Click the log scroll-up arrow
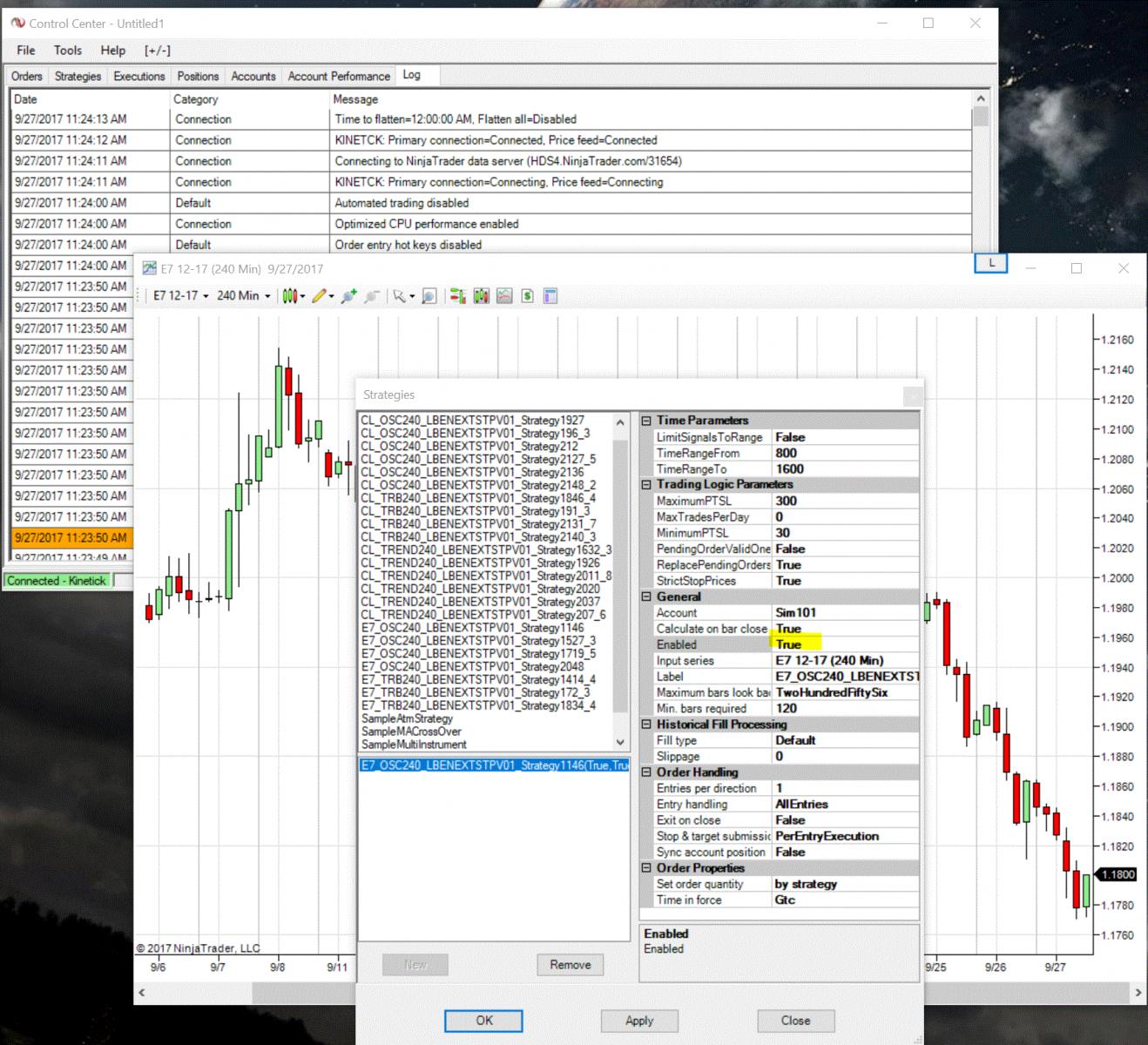 point(981,99)
